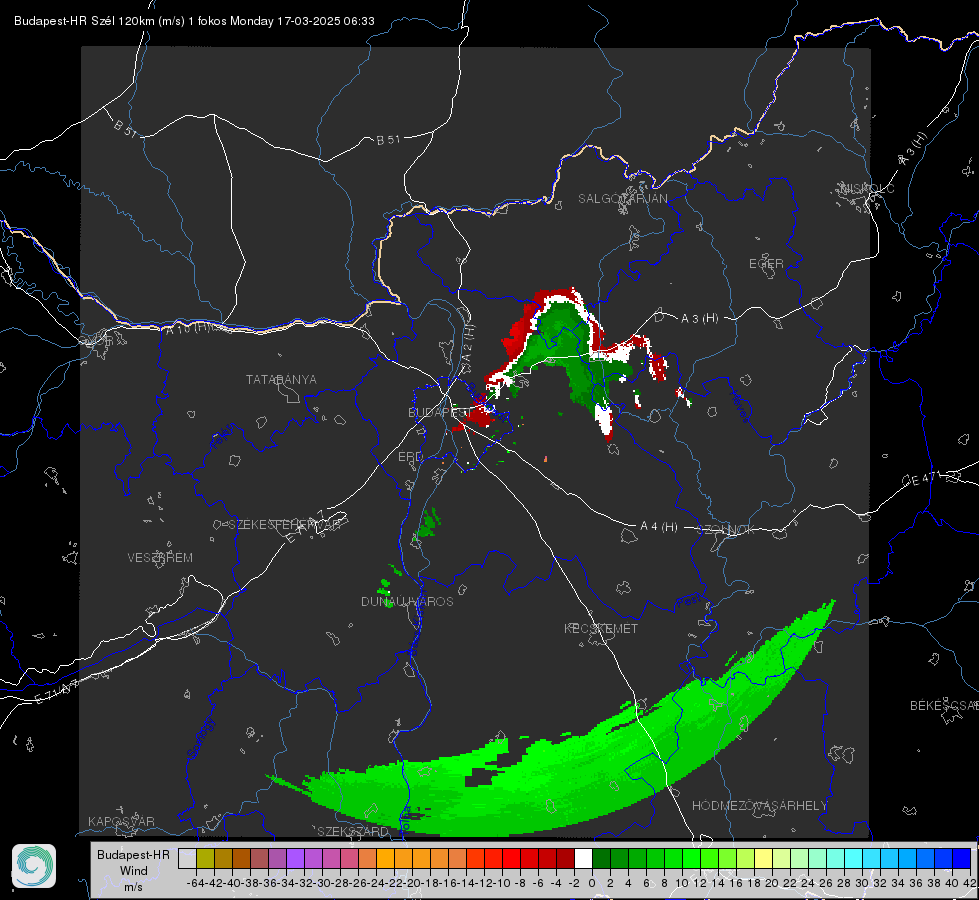Click the 'A 2 (H)' road label near Budapest
The width and height of the screenshot is (979, 900).
[x=468, y=344]
